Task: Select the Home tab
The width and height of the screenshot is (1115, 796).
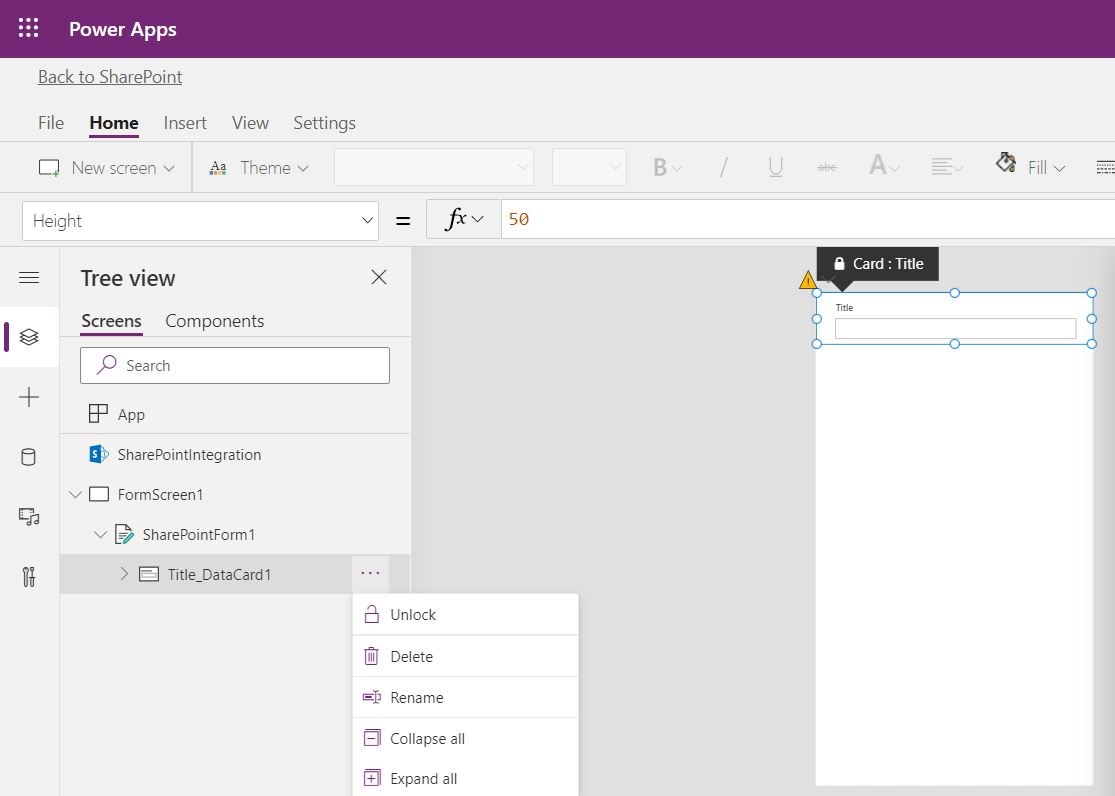Action: coord(114,123)
